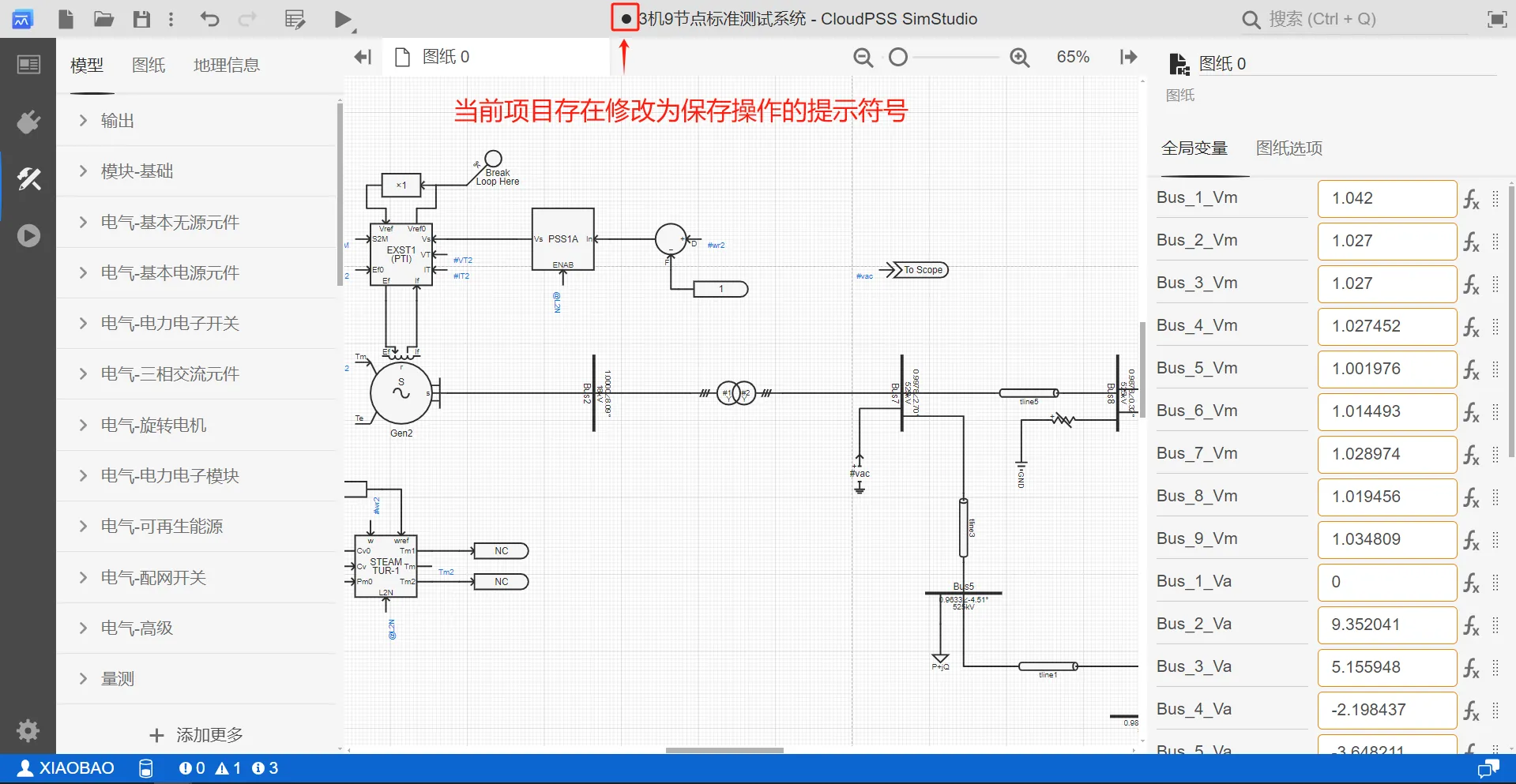
Task: Show errors count in status bar
Action: [x=192, y=768]
